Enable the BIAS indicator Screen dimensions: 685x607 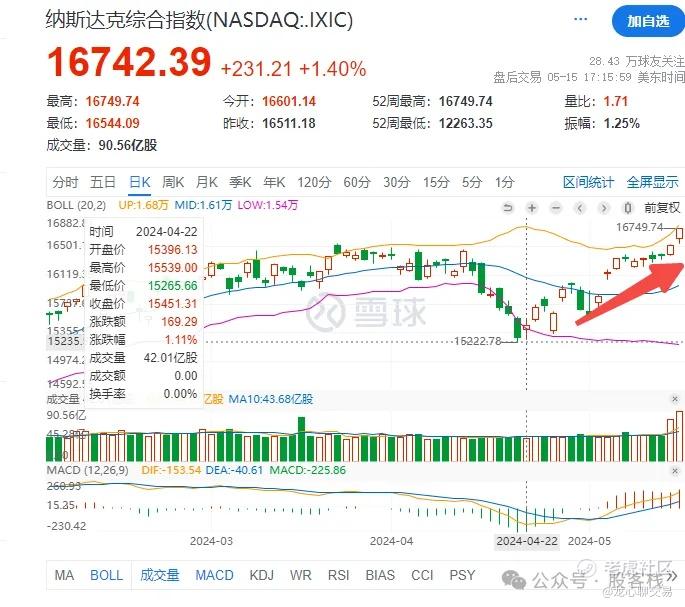coord(380,576)
